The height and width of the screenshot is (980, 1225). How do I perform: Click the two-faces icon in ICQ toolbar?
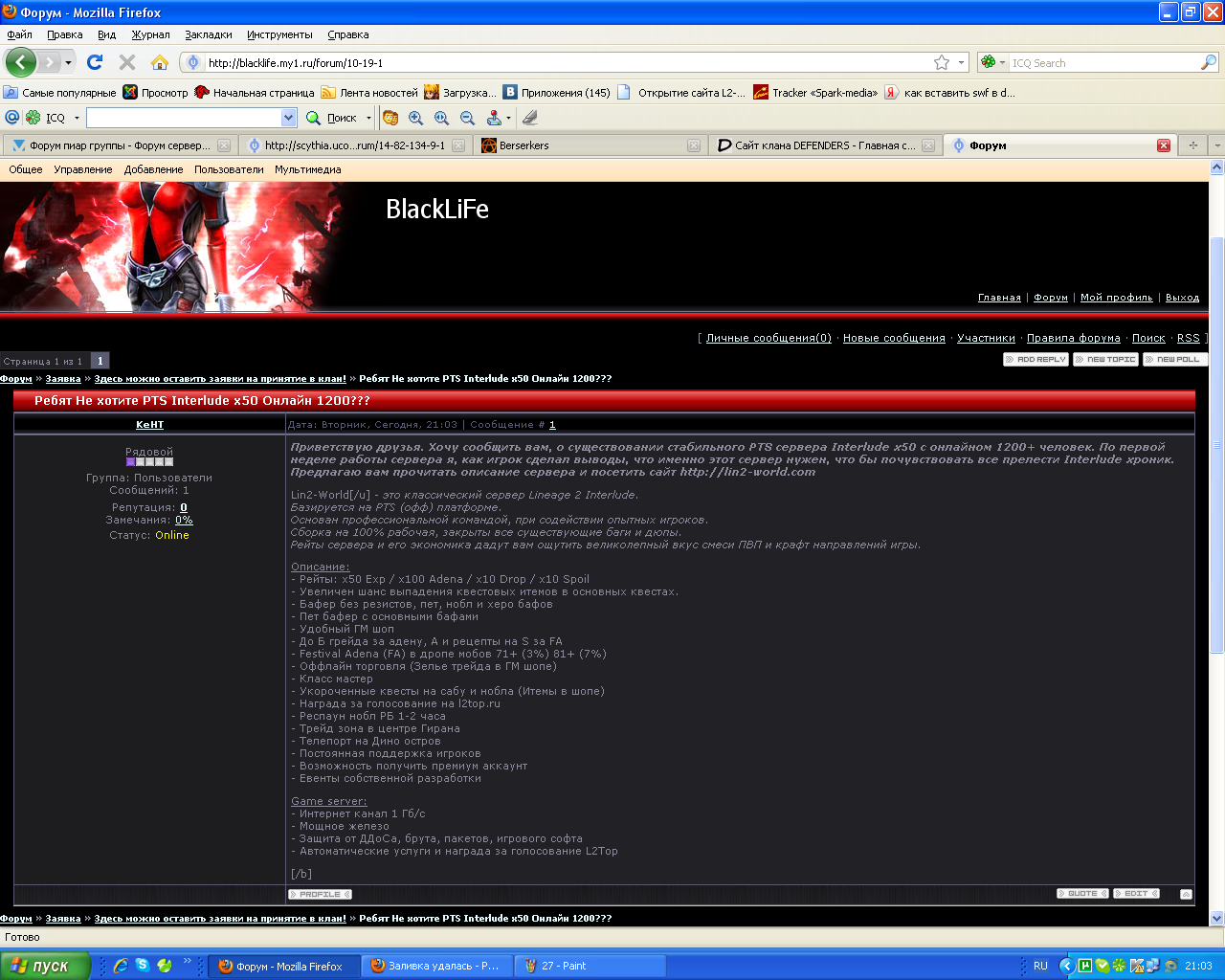[390, 118]
